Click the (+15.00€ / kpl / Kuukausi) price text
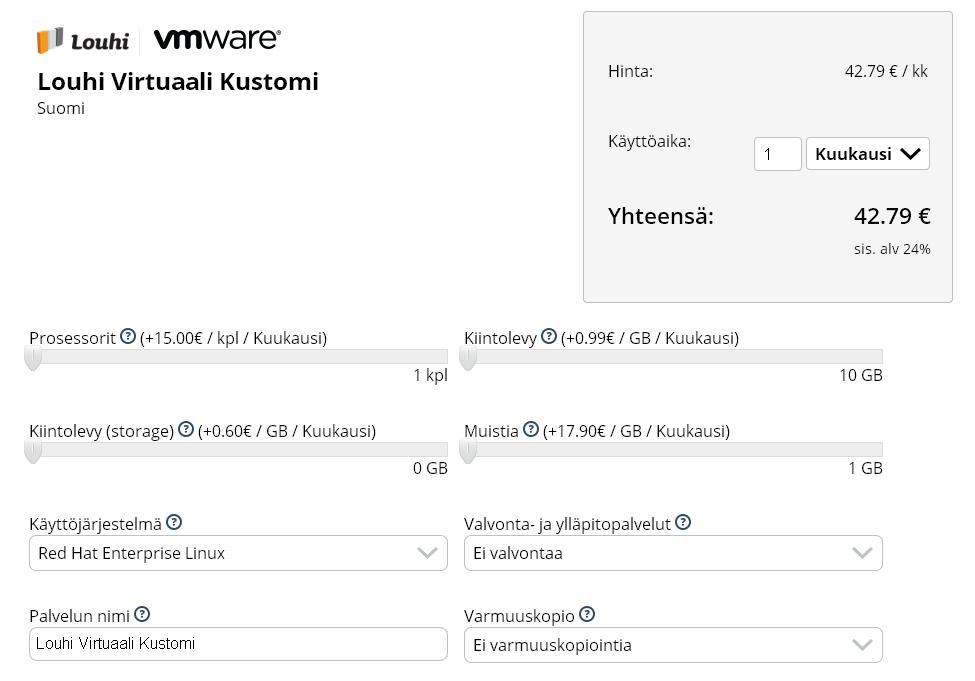This screenshot has height=681, width=975. click(233, 338)
